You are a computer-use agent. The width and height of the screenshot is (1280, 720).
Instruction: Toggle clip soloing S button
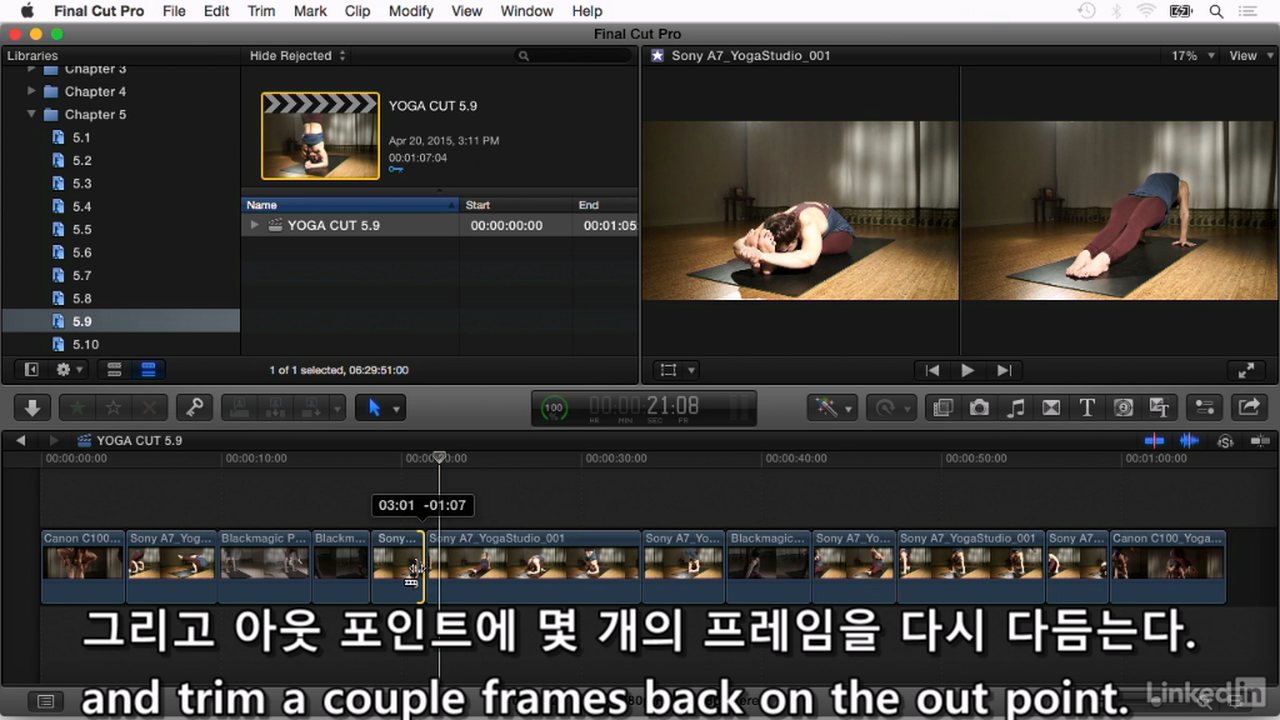tap(1225, 440)
